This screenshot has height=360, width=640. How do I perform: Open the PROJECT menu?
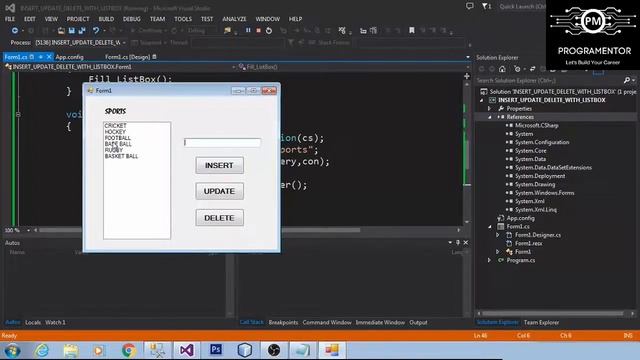coord(78,19)
